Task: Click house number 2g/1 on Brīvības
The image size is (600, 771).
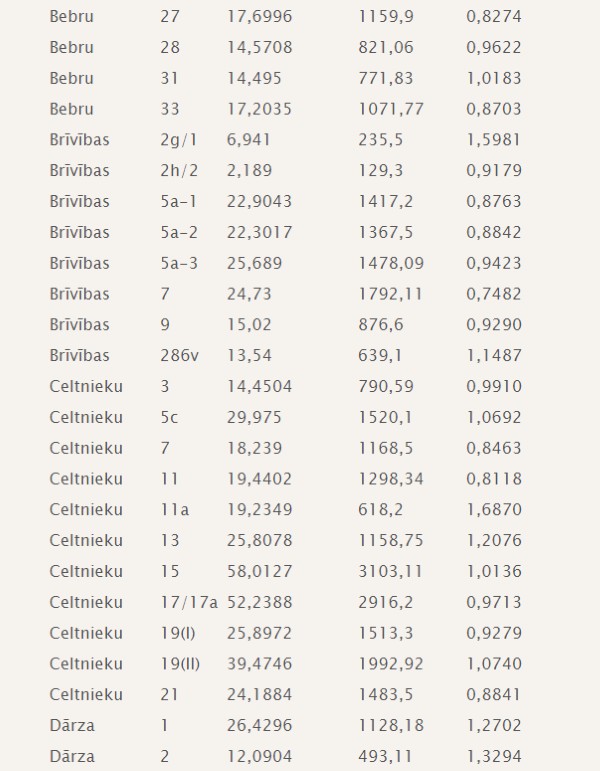Action: click(179, 140)
